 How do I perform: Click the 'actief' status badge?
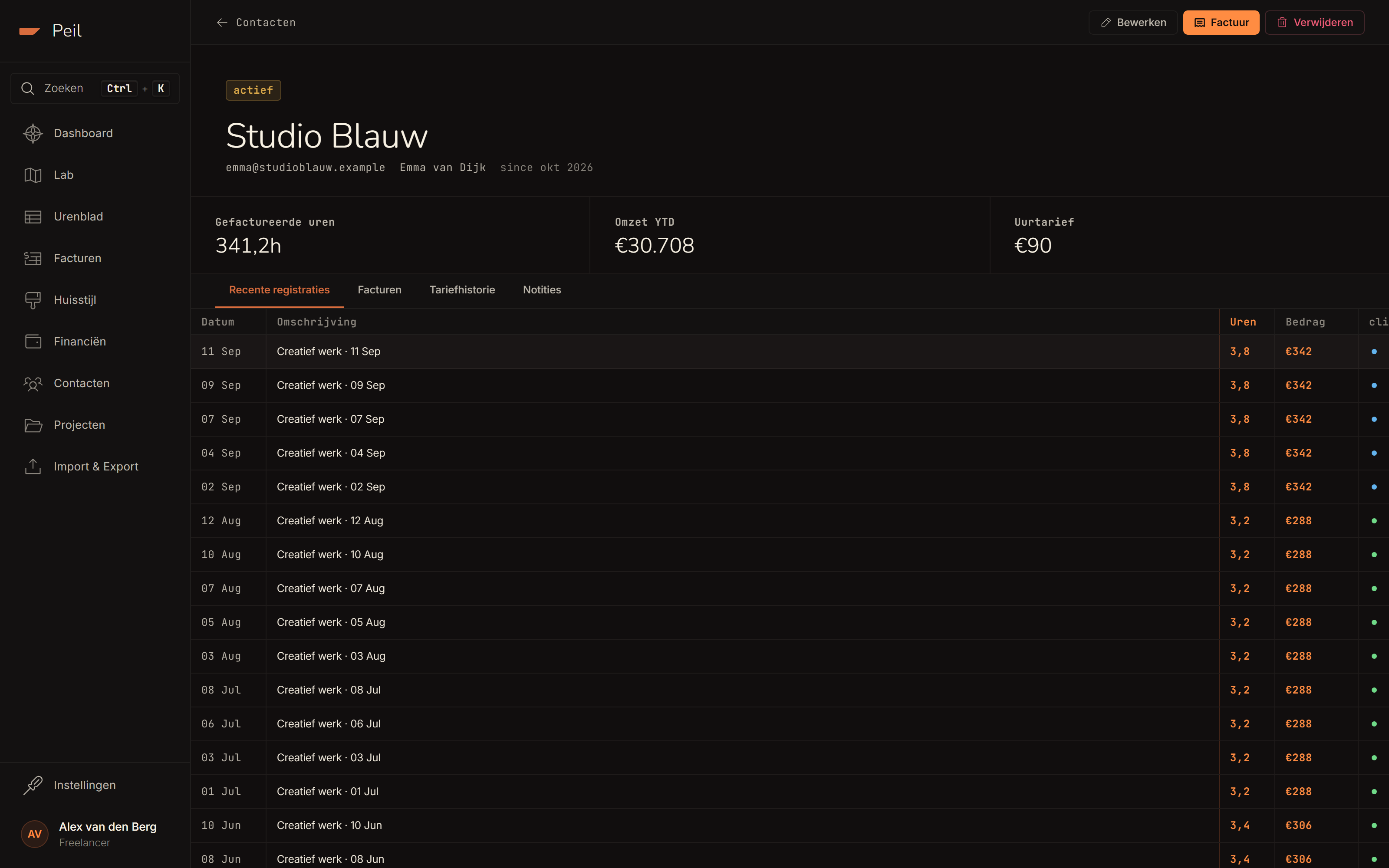(253, 90)
